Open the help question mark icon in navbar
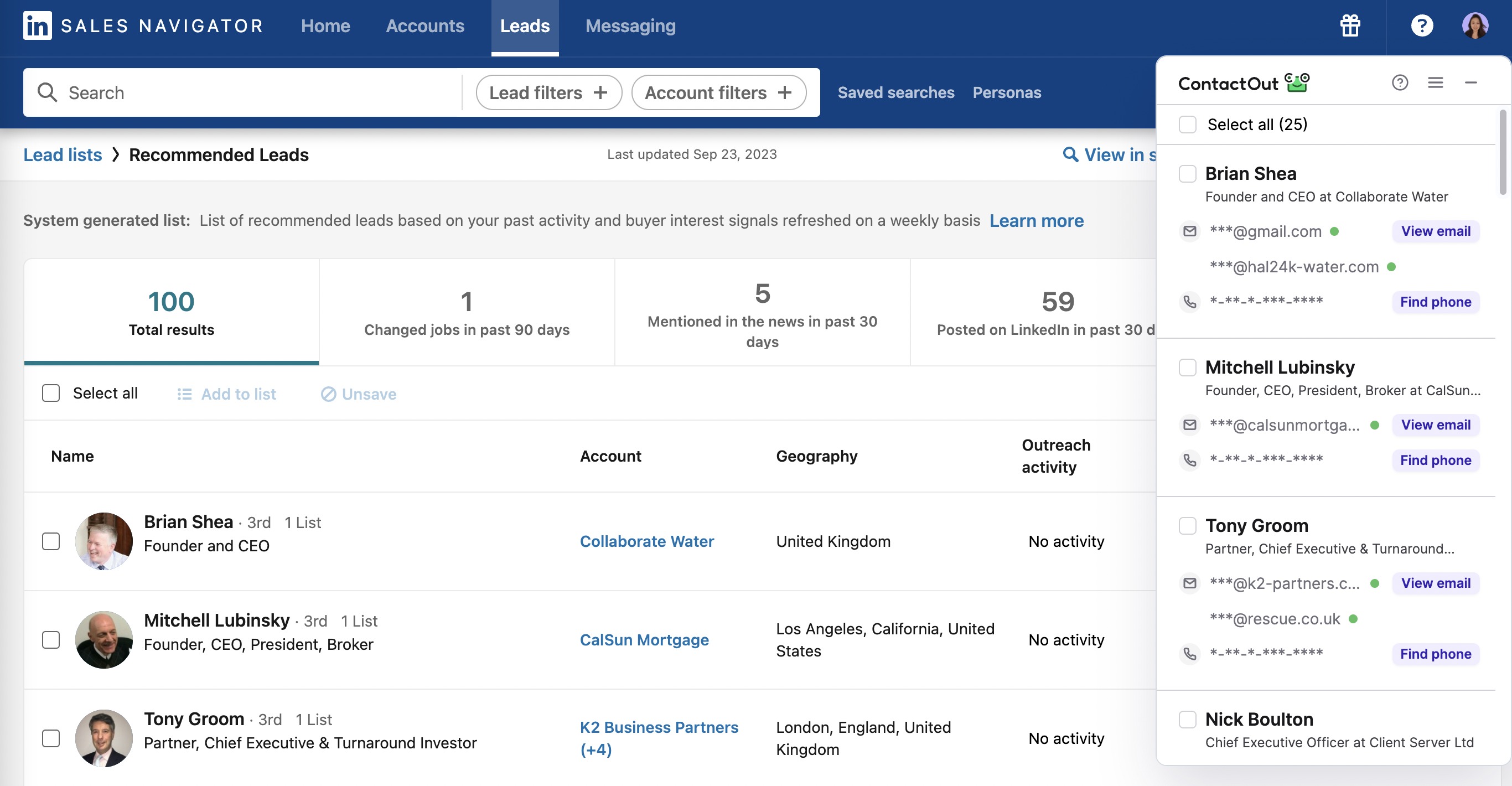 pyautogui.click(x=1421, y=26)
